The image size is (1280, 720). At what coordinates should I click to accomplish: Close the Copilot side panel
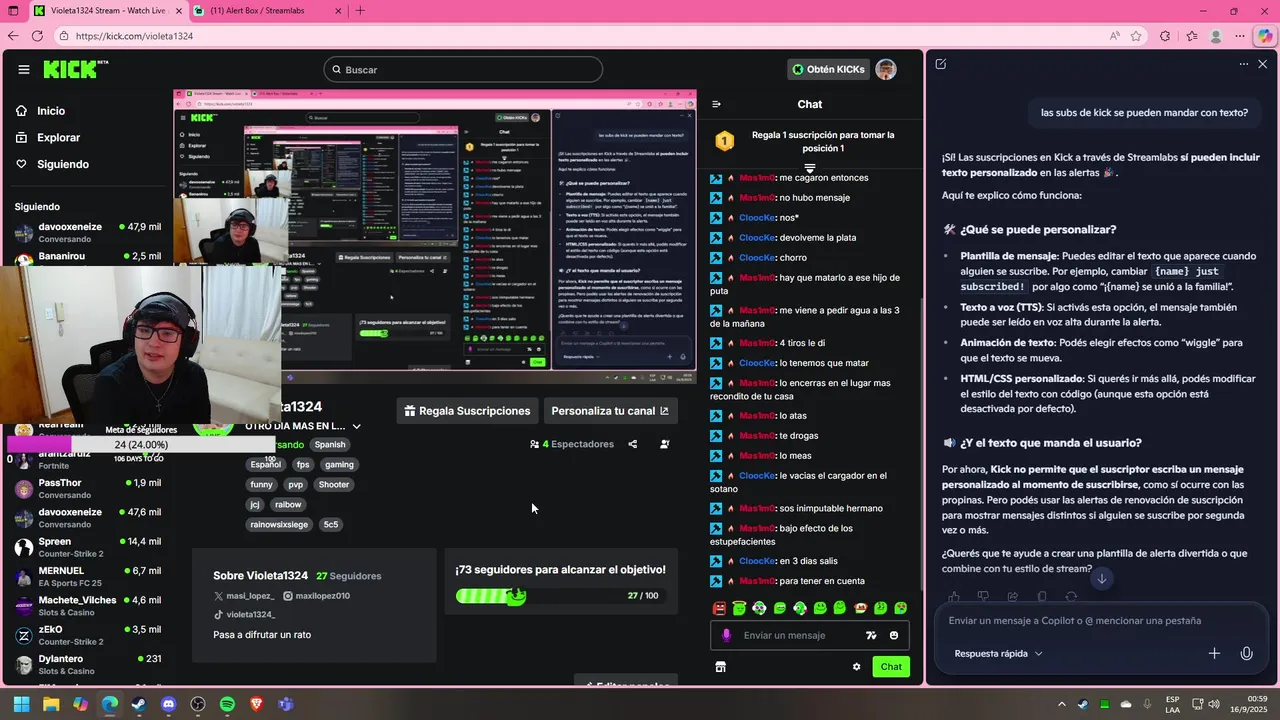coord(1262,64)
